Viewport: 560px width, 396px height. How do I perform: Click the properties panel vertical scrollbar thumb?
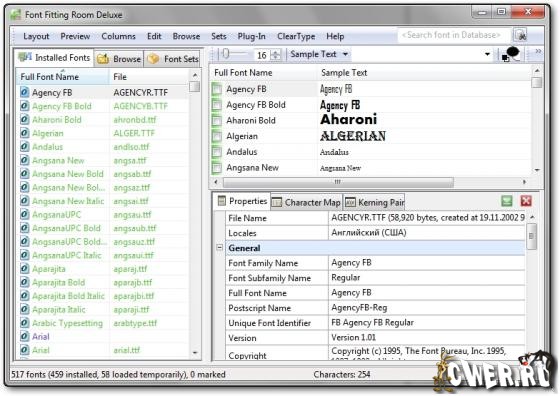click(531, 236)
